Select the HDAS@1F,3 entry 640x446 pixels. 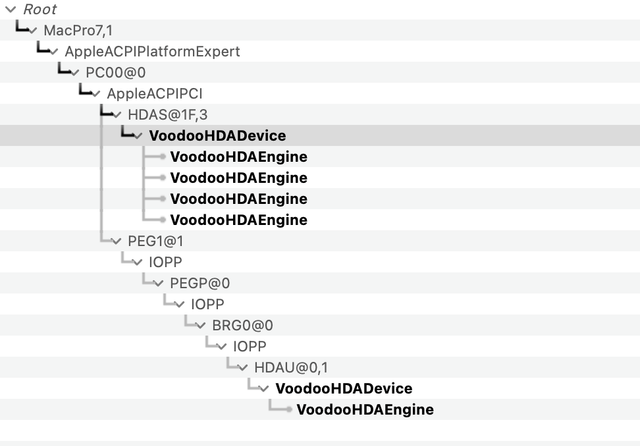168,115
